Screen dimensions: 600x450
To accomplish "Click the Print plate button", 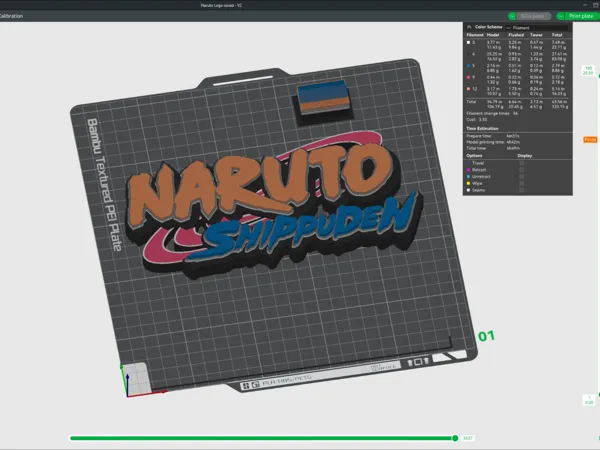I will click(x=581, y=16).
